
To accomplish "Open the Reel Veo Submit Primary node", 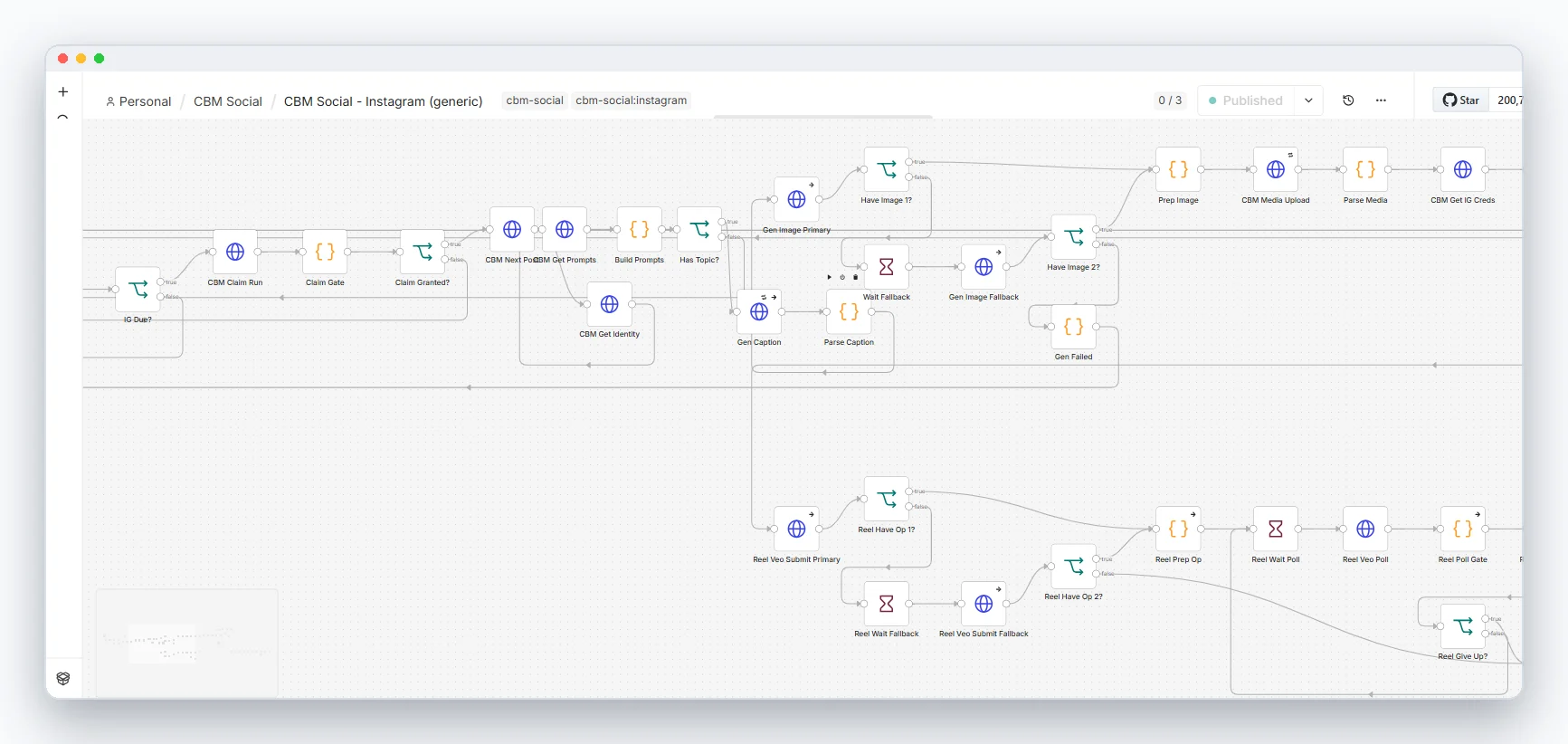I will tap(796, 529).
